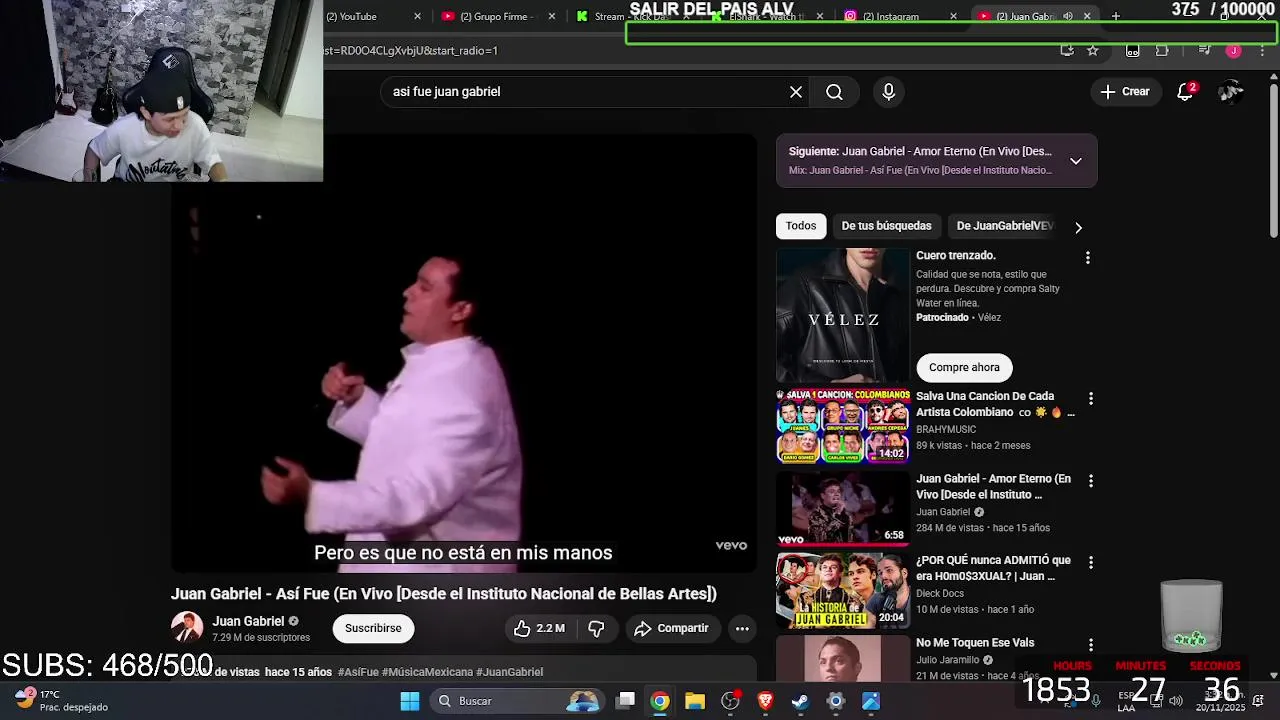Open the Chrome three-dot menu
The image size is (1280, 720).
coord(1262,50)
